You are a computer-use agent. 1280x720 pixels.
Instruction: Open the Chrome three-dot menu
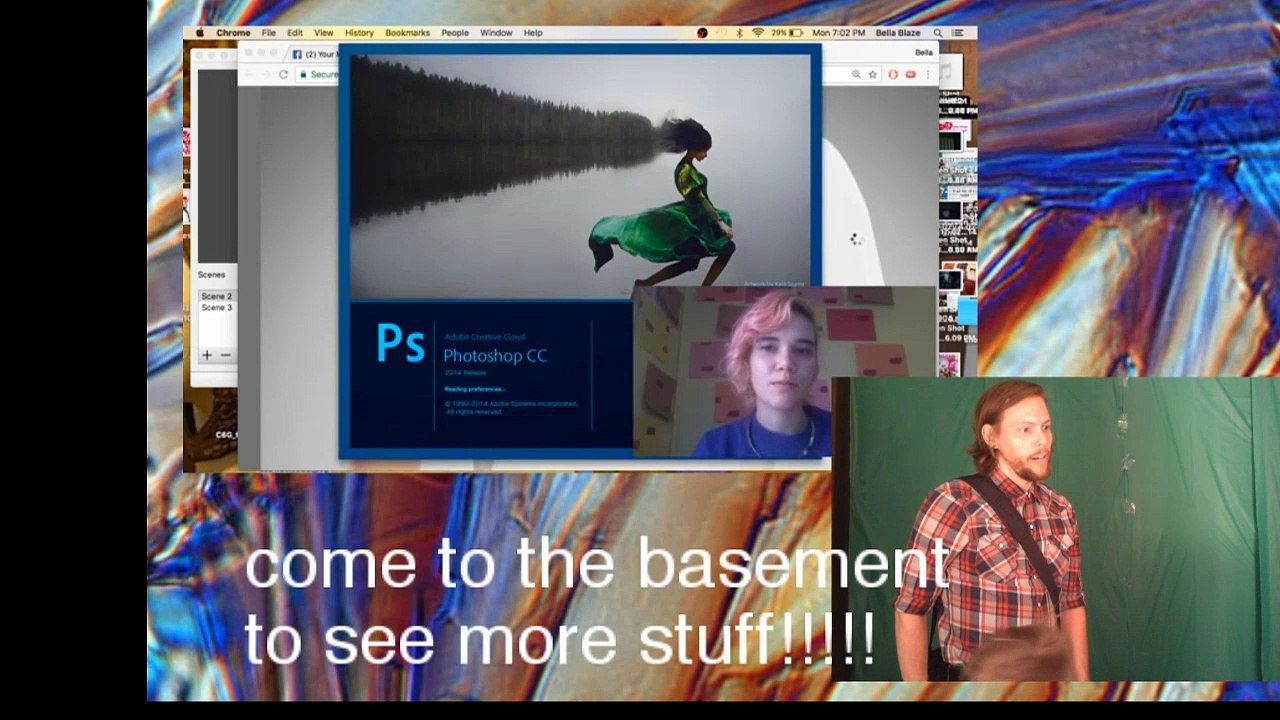(x=927, y=74)
